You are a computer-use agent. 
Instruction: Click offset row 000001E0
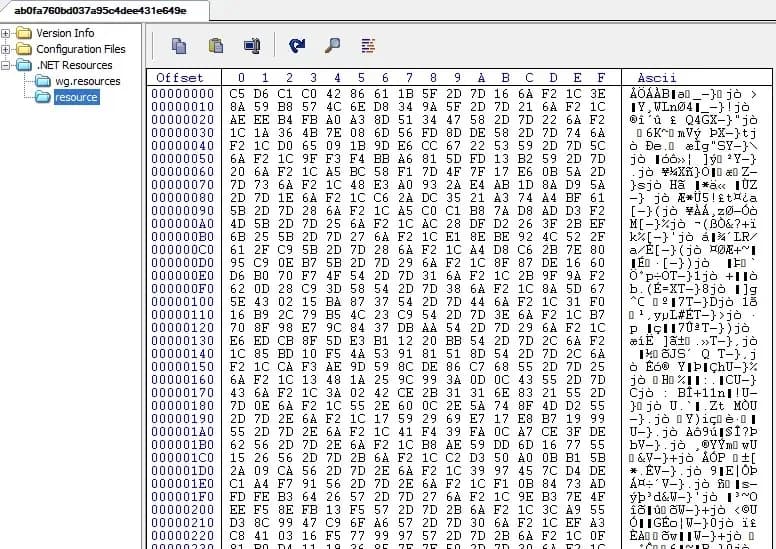(x=183, y=484)
